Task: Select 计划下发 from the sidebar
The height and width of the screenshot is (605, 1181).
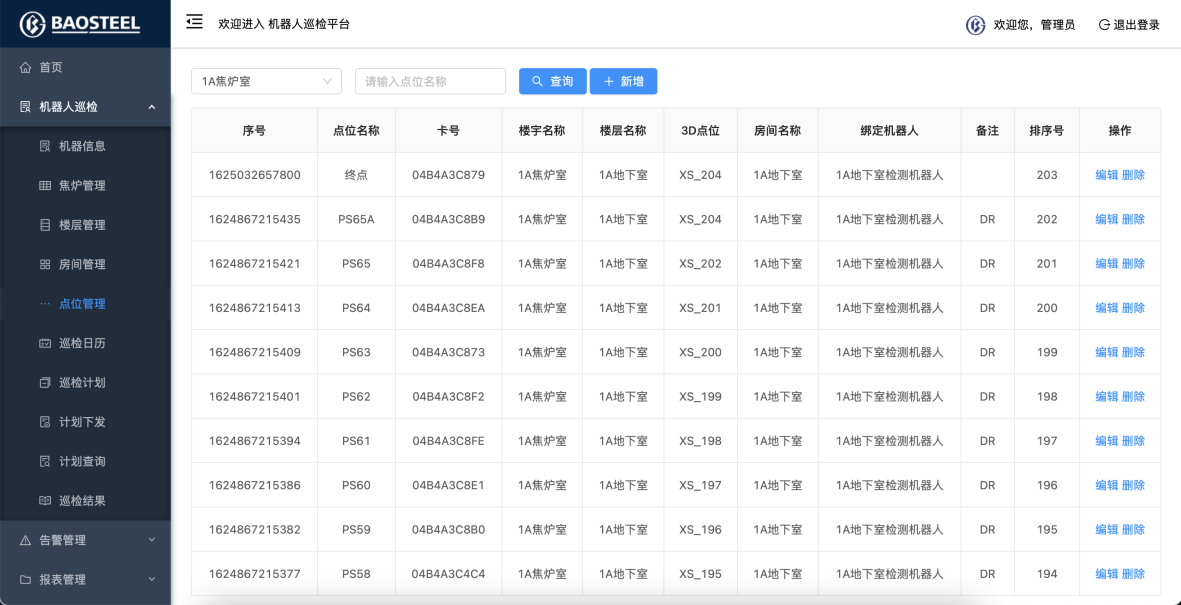Action: pos(82,422)
